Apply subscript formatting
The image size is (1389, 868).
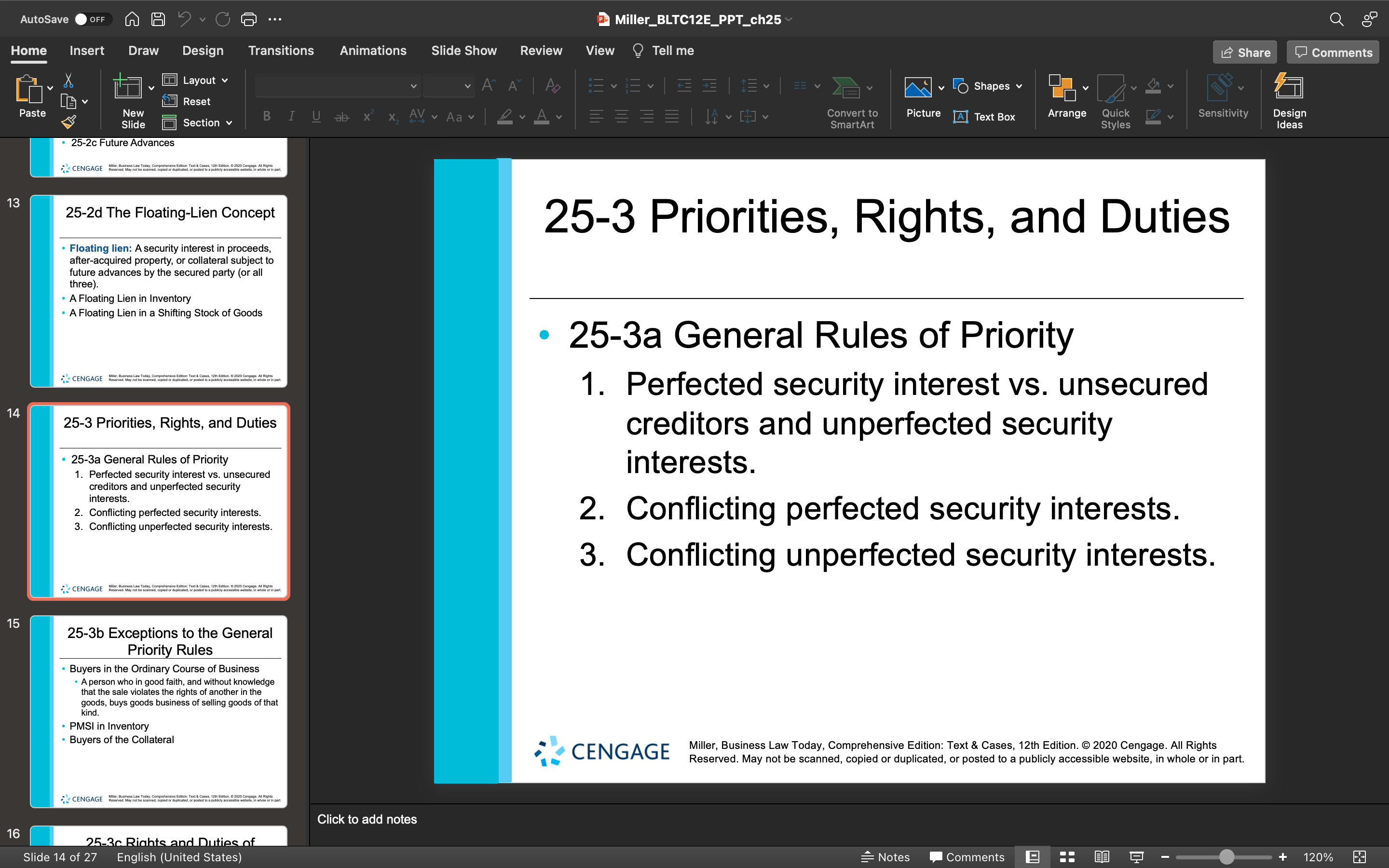coord(393,117)
